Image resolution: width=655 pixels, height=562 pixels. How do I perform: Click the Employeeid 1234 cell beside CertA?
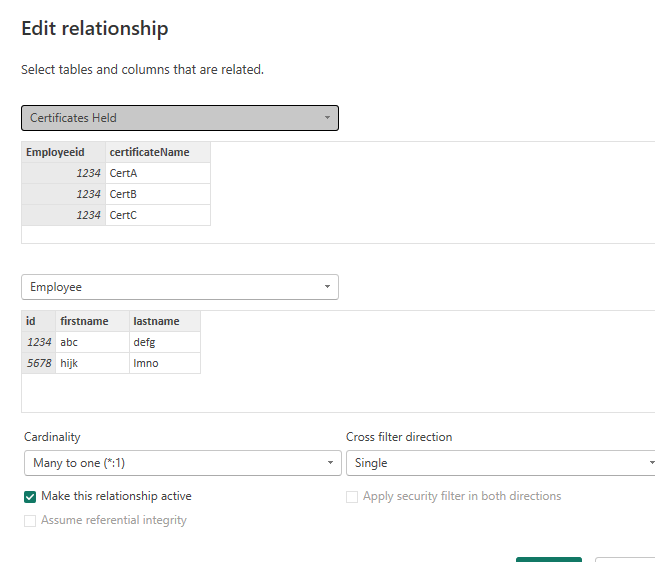pyautogui.click(x=63, y=173)
